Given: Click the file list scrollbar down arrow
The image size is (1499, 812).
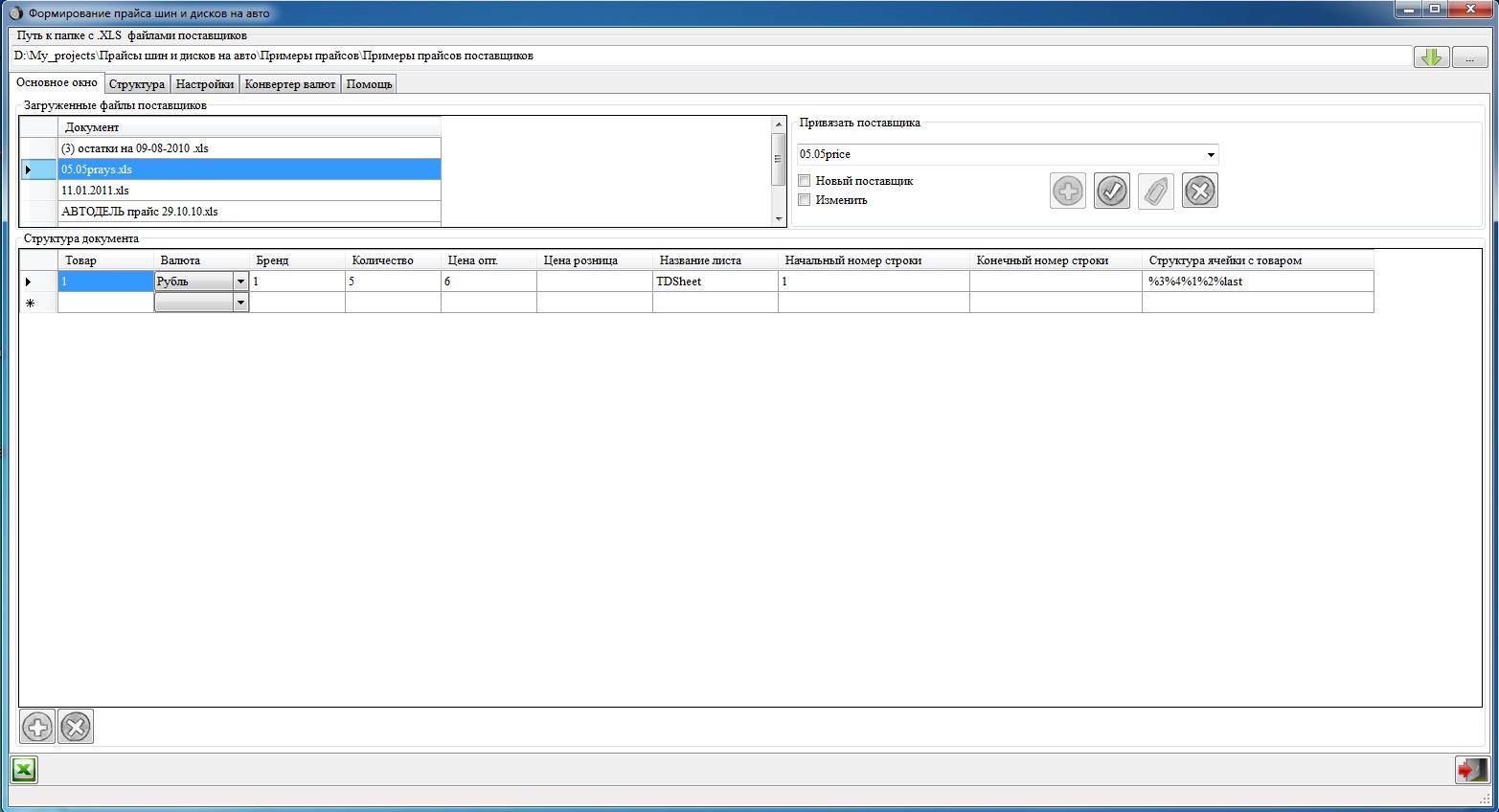Looking at the screenshot, I should [x=779, y=219].
